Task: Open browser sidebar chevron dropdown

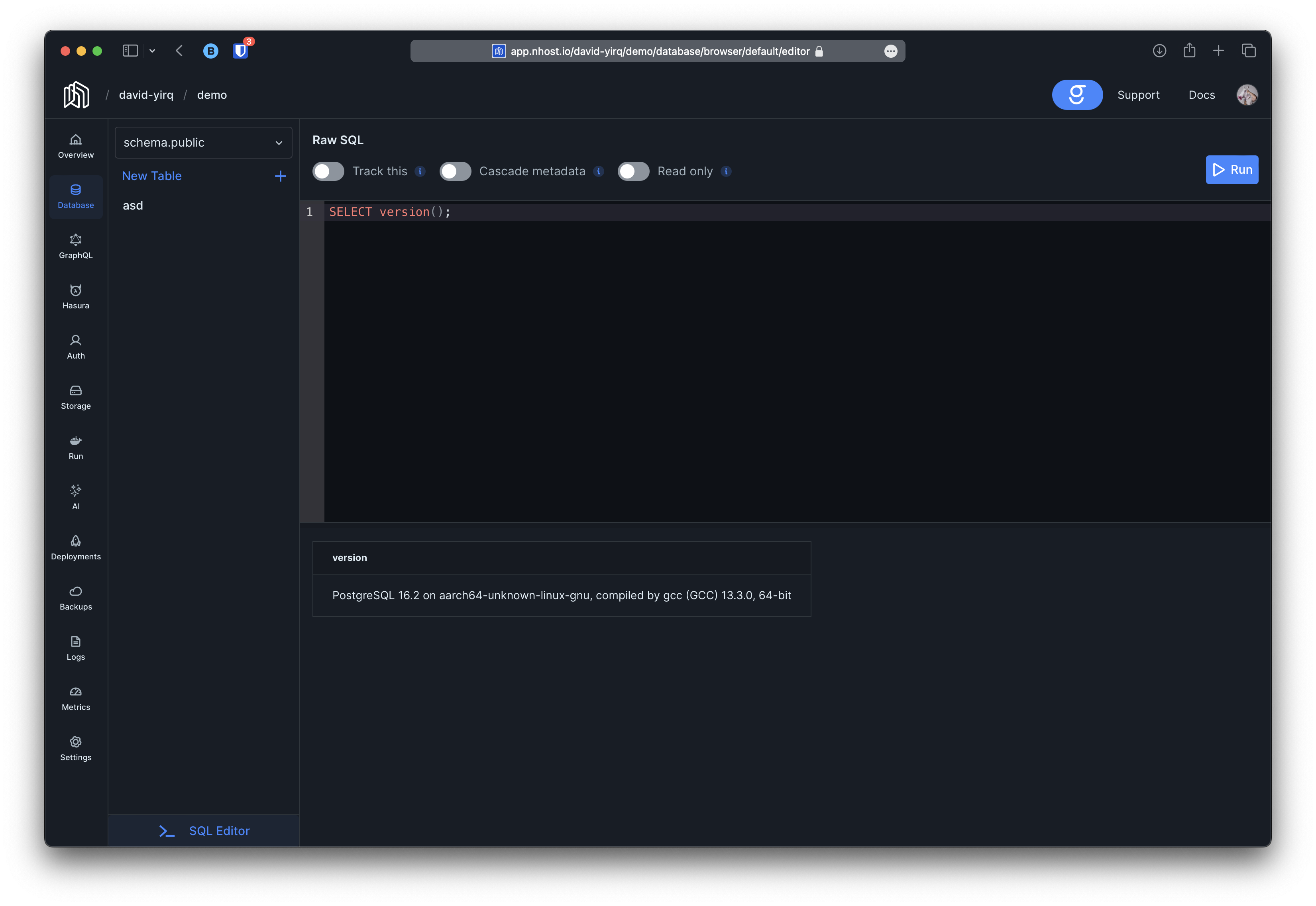Action: (152, 51)
